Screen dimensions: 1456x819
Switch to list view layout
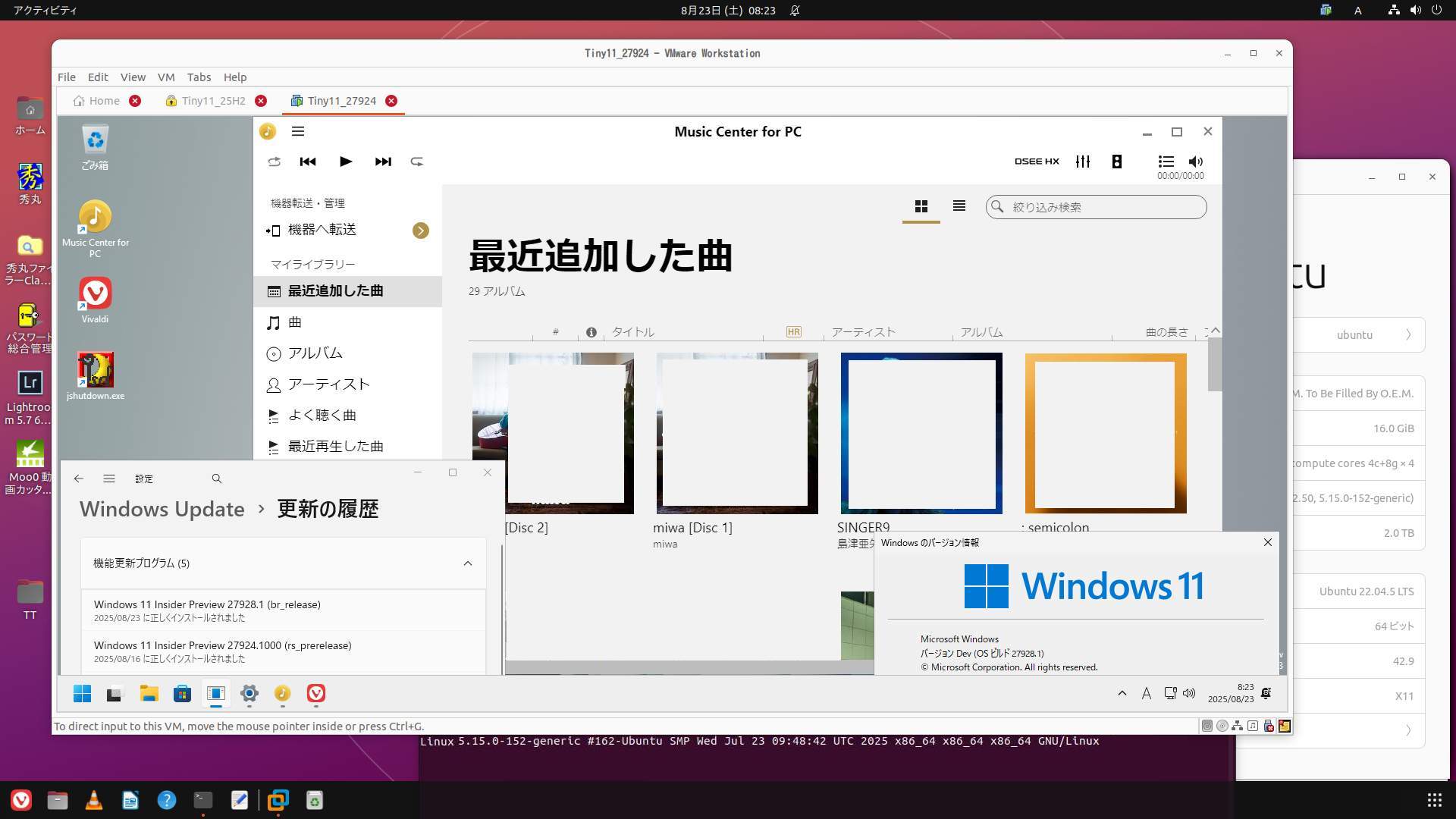click(959, 206)
